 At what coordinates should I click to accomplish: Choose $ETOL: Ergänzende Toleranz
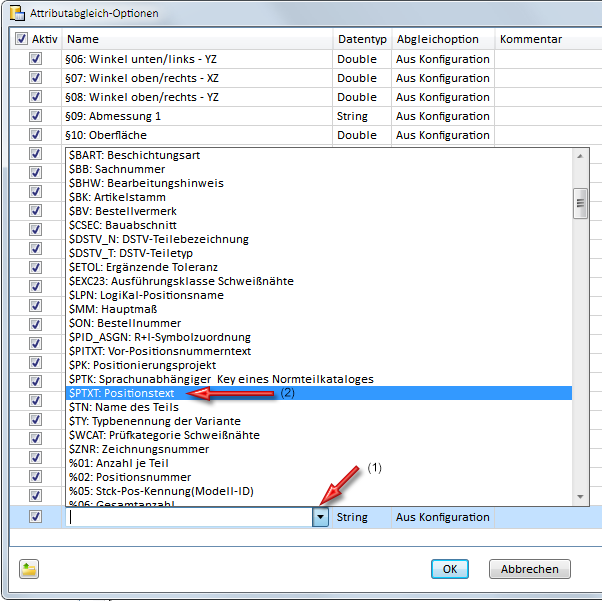tap(319, 267)
